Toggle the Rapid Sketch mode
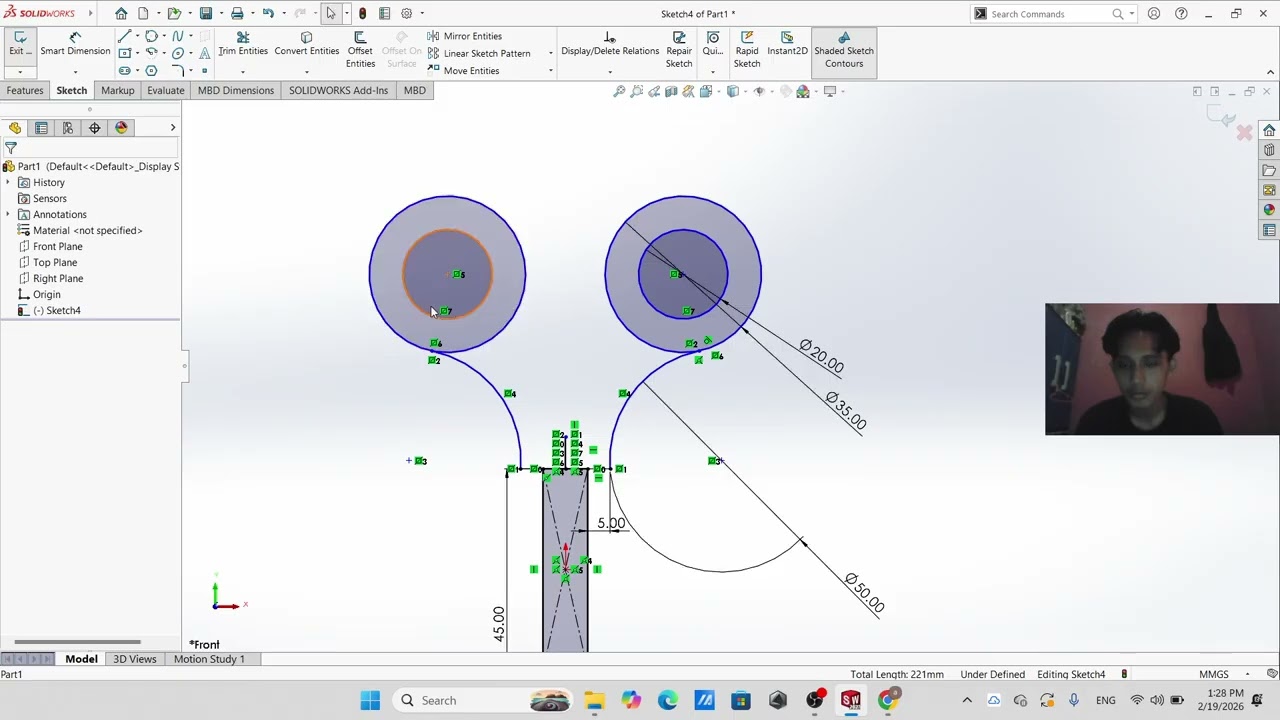This screenshot has width=1280, height=720. (x=747, y=50)
